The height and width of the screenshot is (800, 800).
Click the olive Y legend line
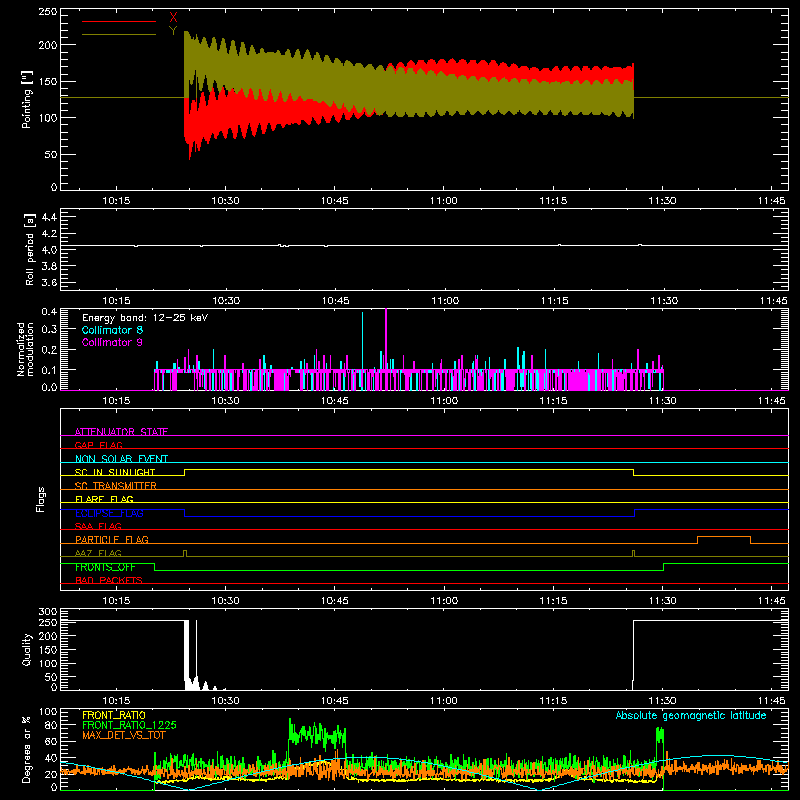point(119,34)
